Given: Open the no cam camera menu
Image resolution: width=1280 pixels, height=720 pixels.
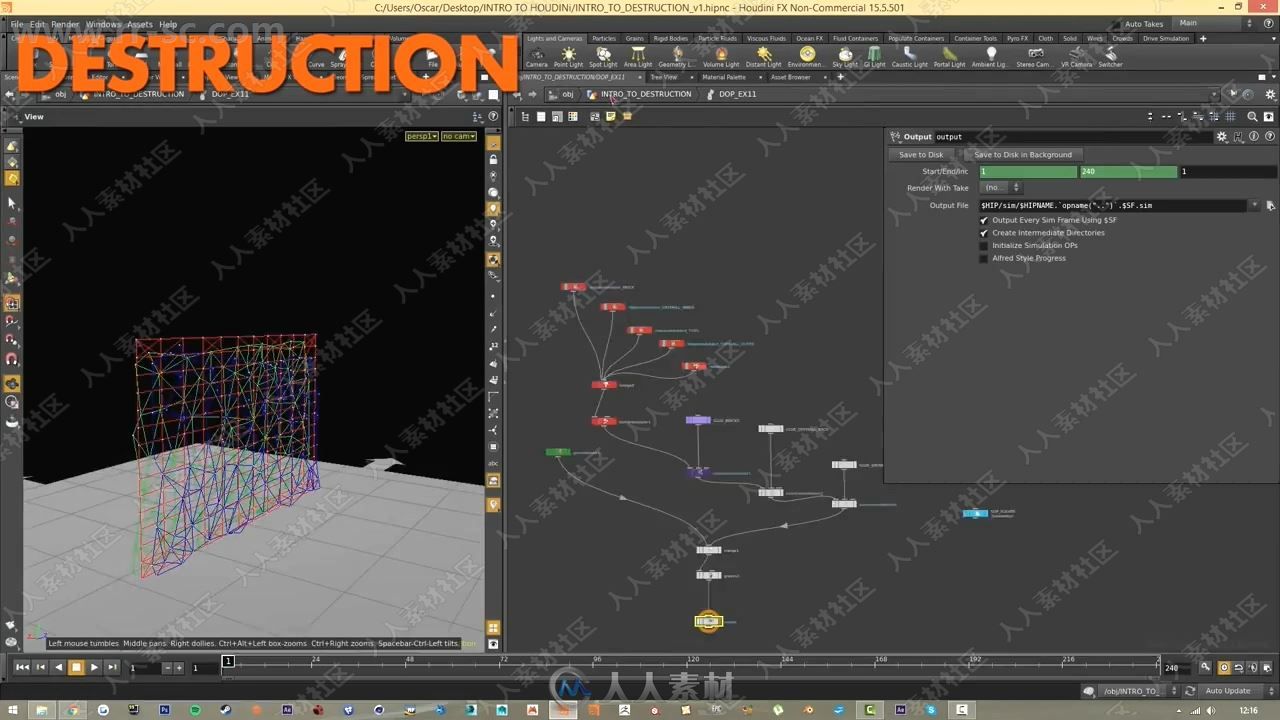Looking at the screenshot, I should (x=458, y=136).
